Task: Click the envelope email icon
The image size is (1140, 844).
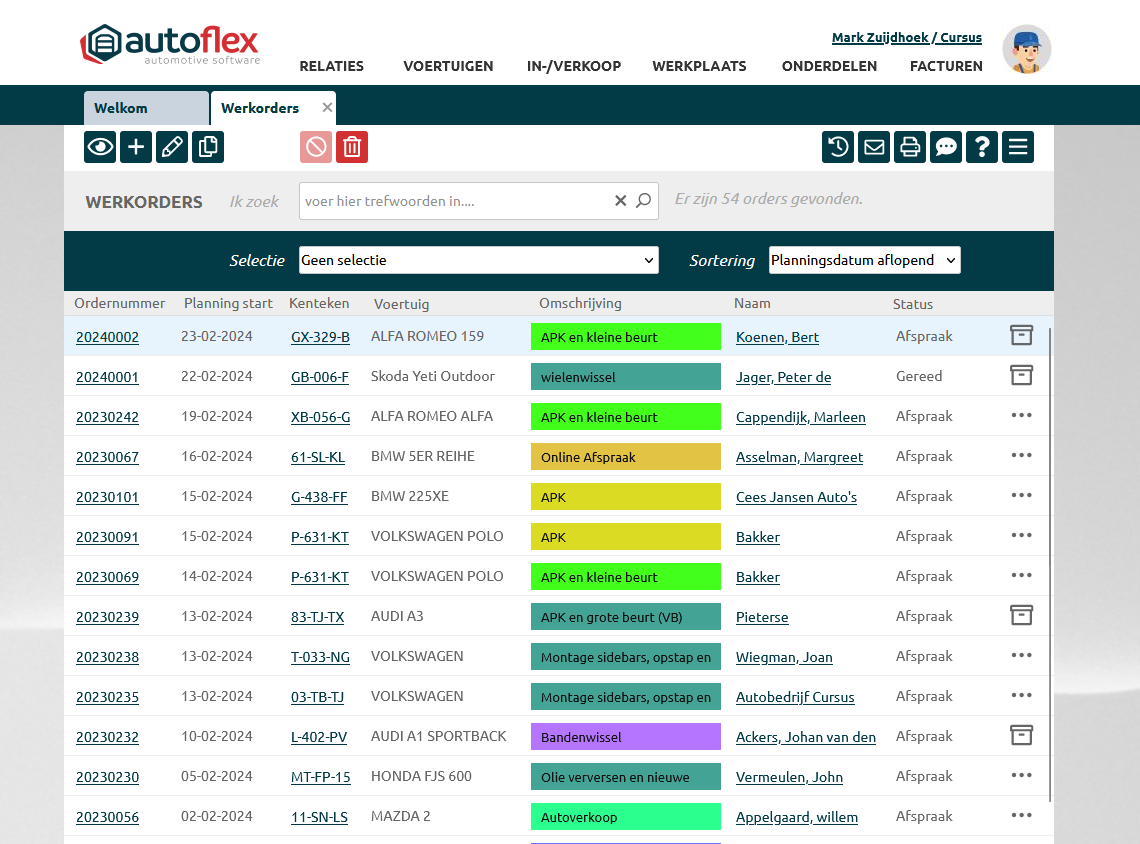Action: [x=874, y=147]
